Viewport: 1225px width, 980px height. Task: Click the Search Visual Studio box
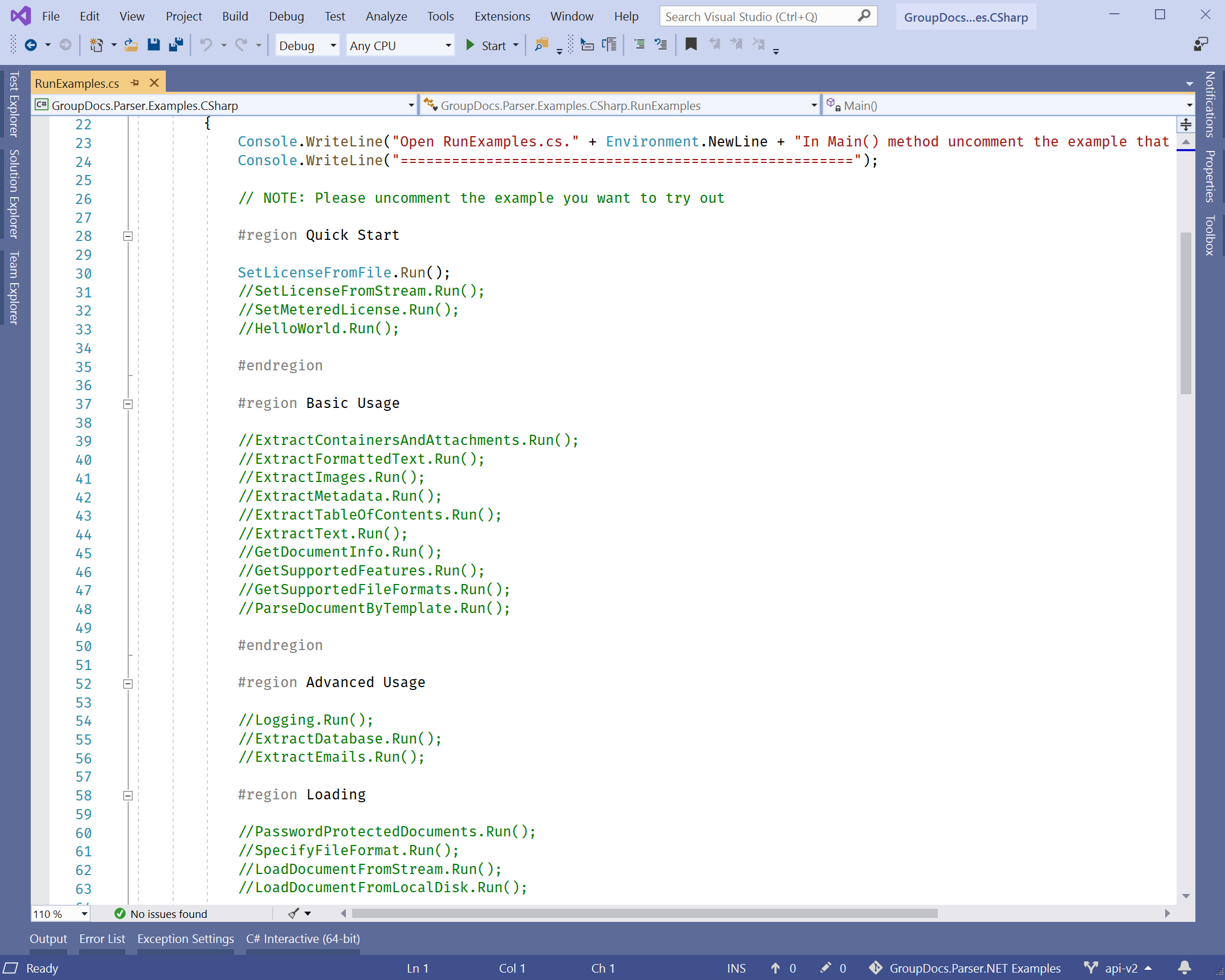pos(758,17)
